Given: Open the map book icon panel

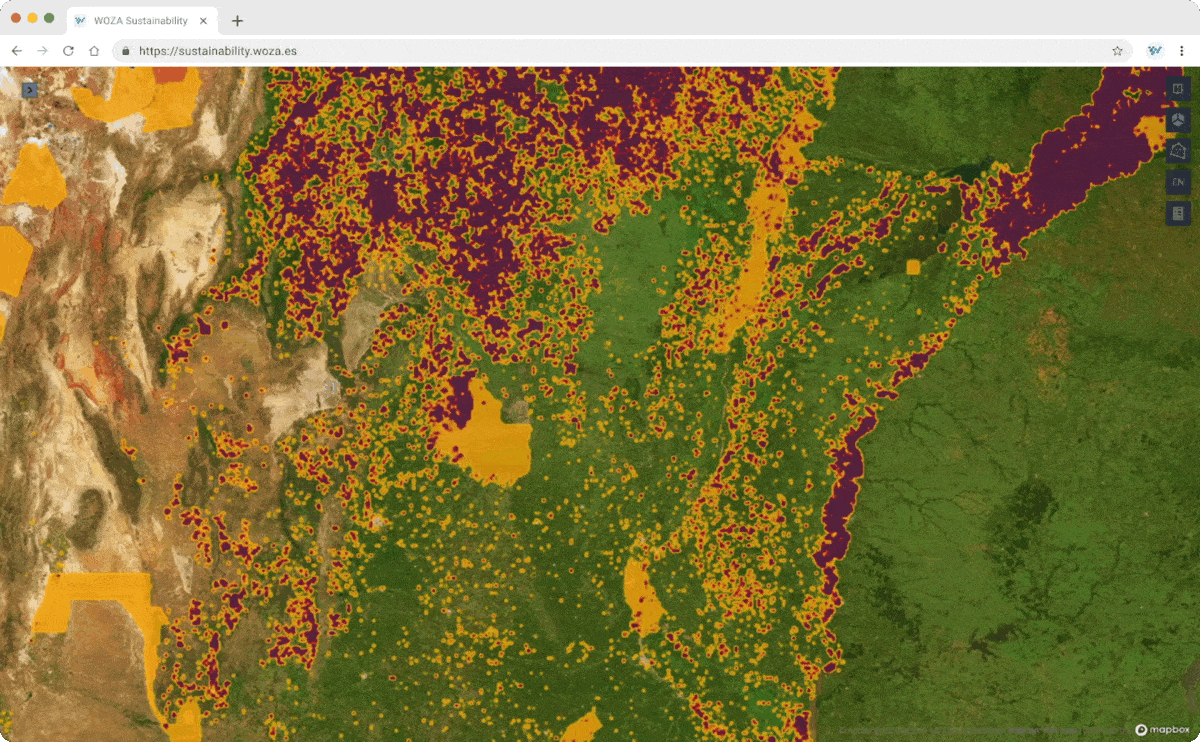Looking at the screenshot, I should pos(1178,89).
